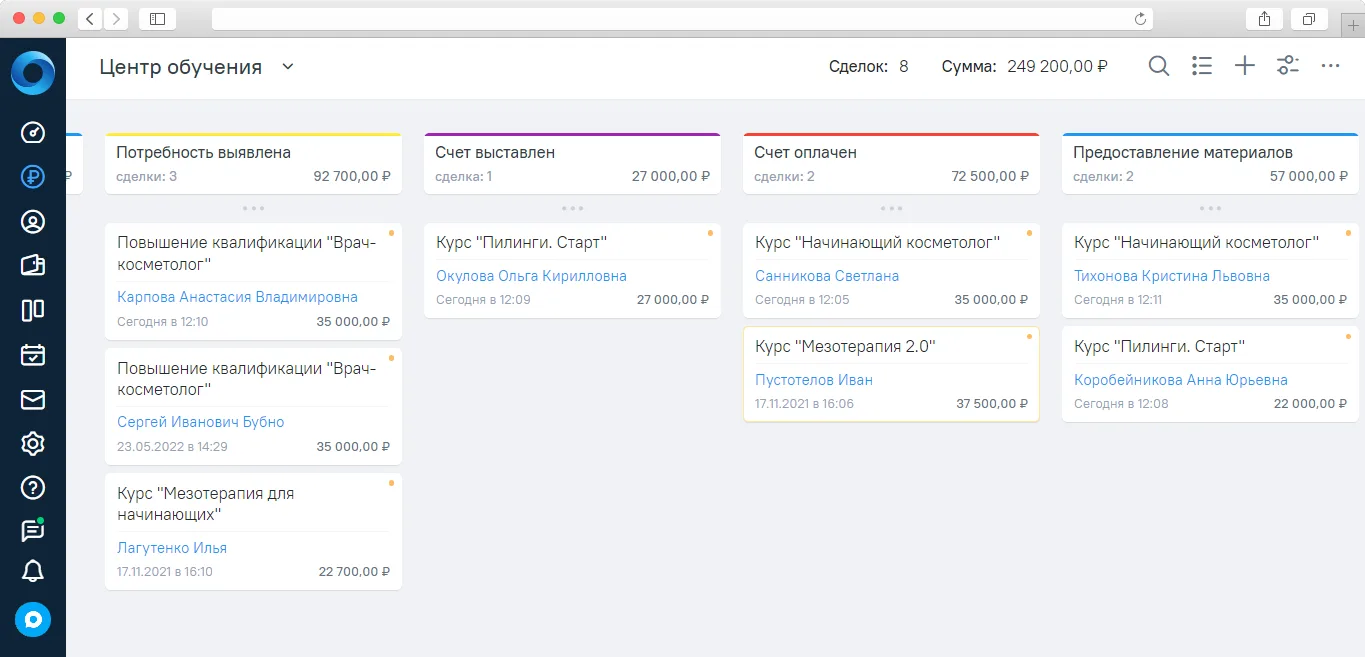
Task: Open contact Окулова Ольга Кирилловна
Action: click(531, 276)
